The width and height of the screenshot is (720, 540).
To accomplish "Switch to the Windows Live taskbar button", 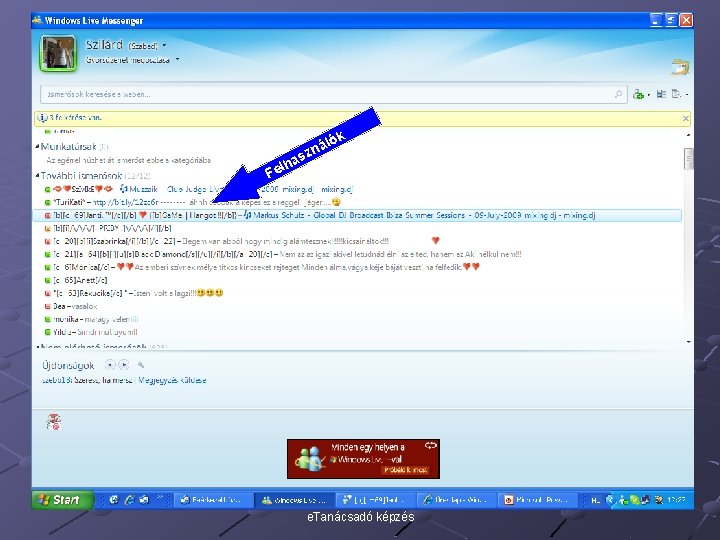I will [x=295, y=500].
